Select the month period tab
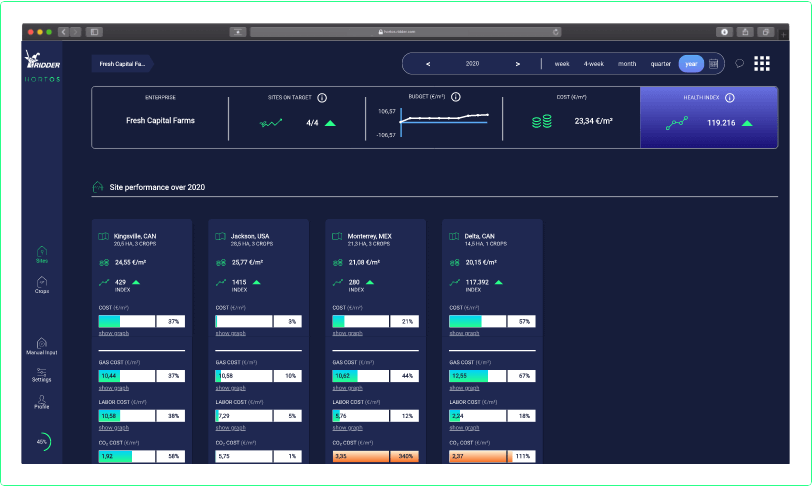 pos(627,64)
